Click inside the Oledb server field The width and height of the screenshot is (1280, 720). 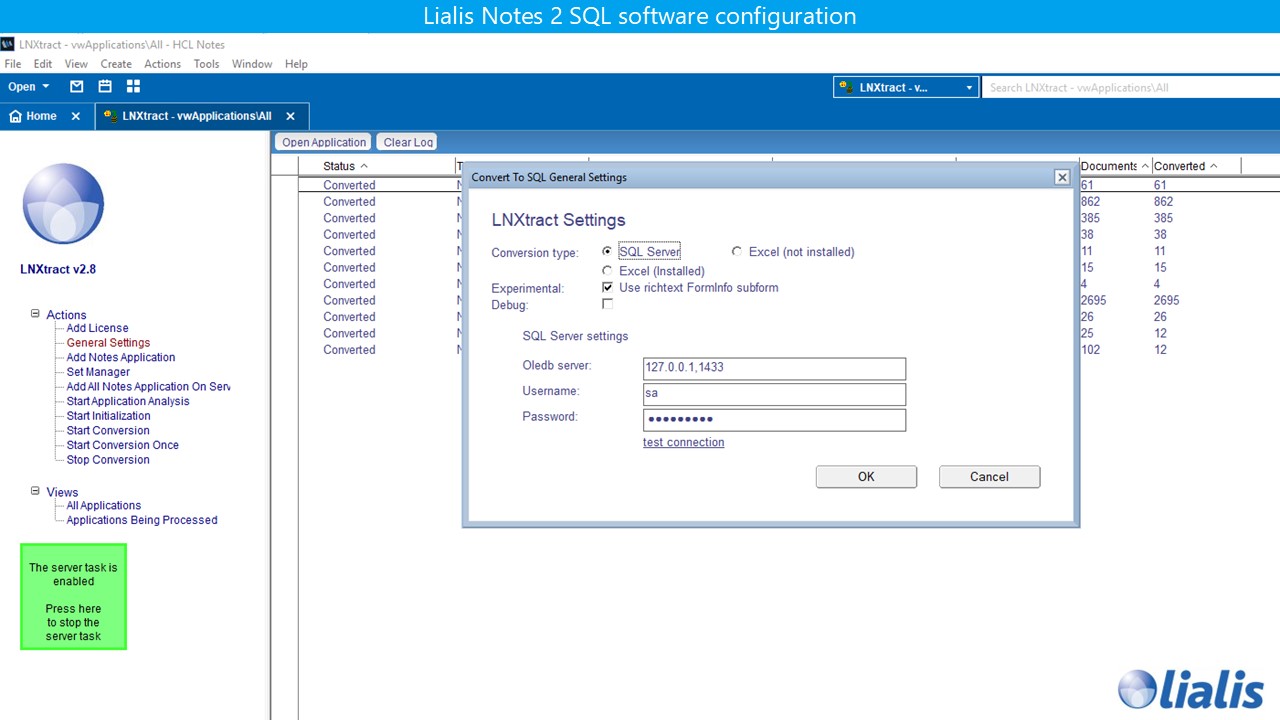click(774, 368)
